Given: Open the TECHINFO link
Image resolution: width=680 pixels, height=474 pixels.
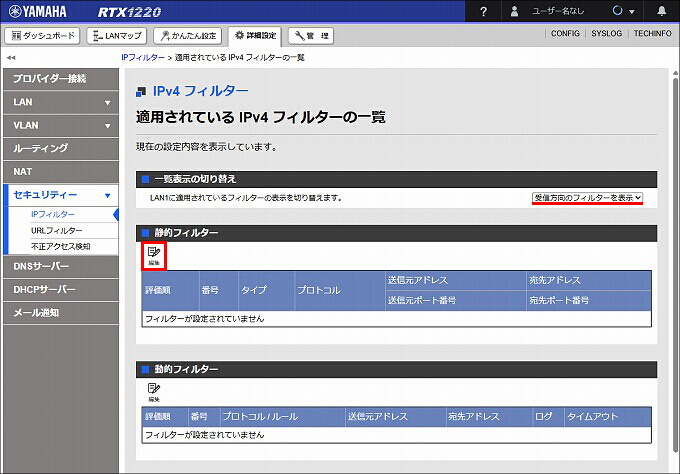Looking at the screenshot, I should 652,33.
